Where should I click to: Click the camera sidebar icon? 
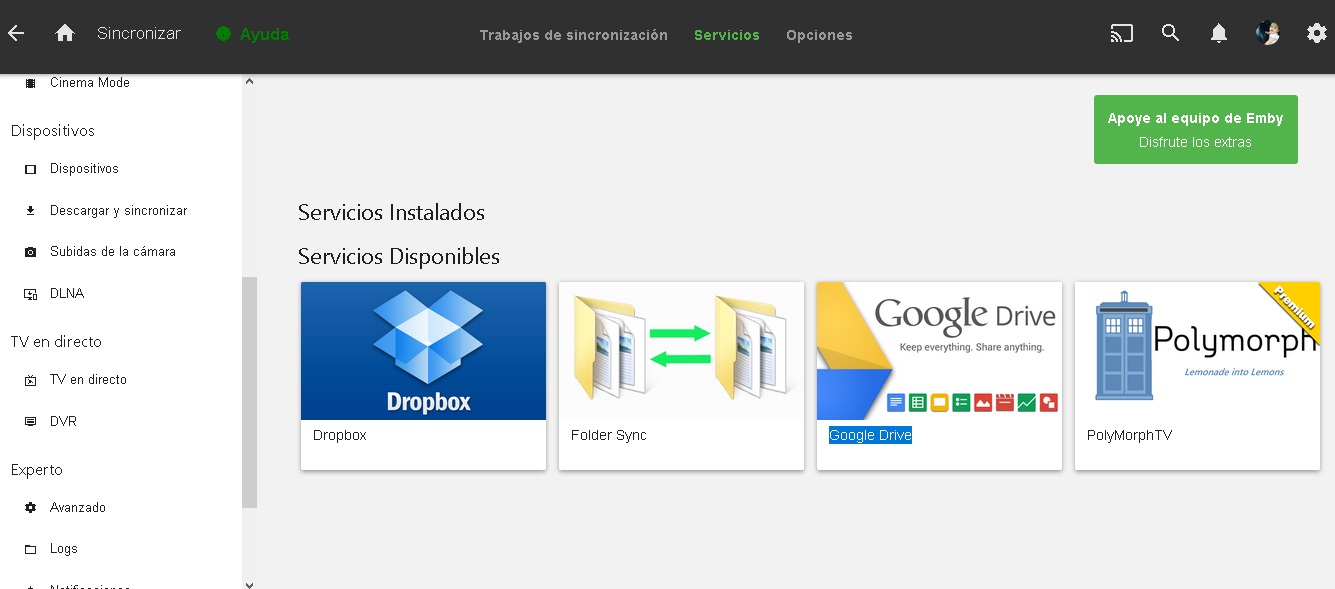tap(30, 252)
